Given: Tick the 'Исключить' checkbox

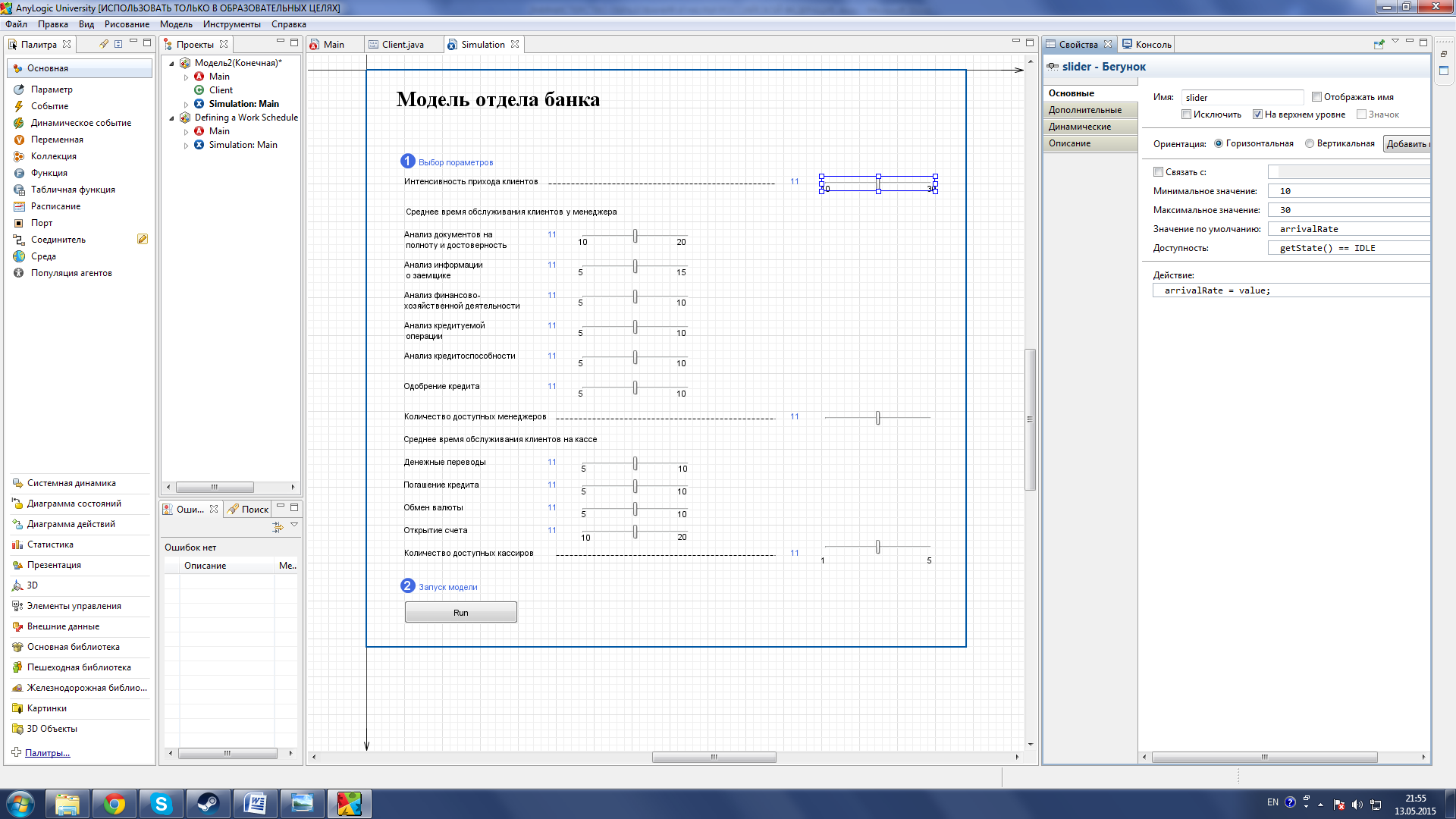Looking at the screenshot, I should click(x=1186, y=115).
